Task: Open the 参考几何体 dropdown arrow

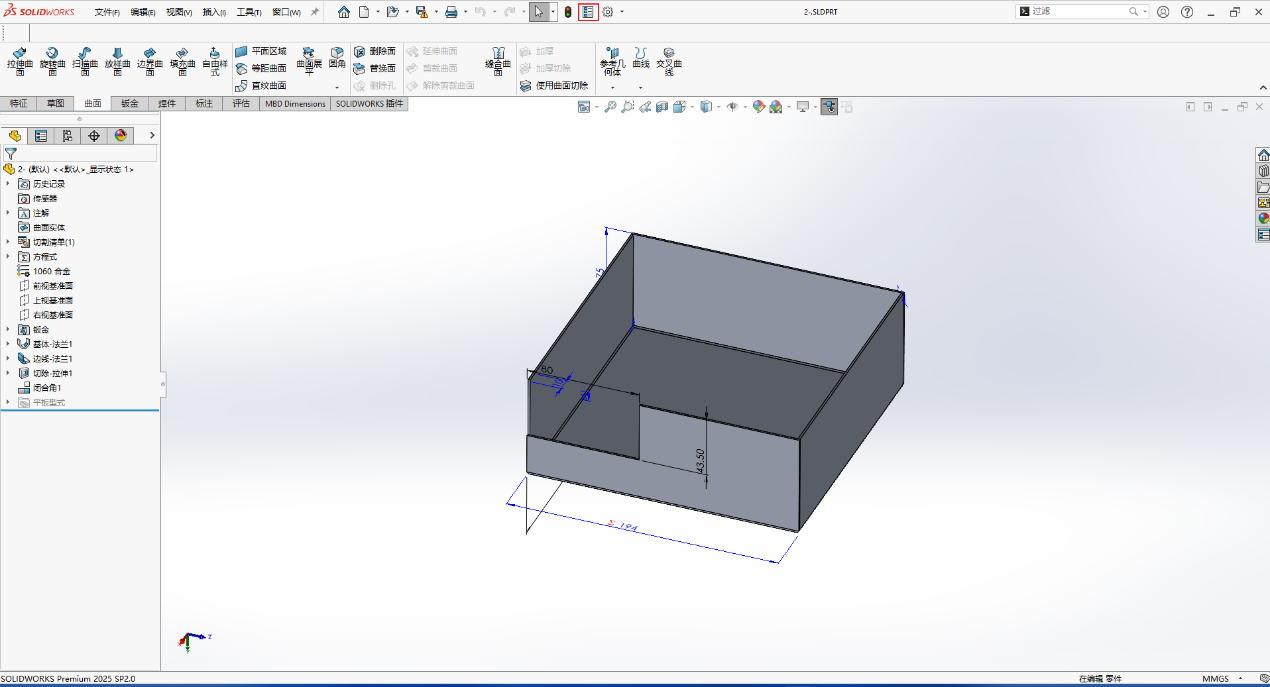Action: coord(612,87)
